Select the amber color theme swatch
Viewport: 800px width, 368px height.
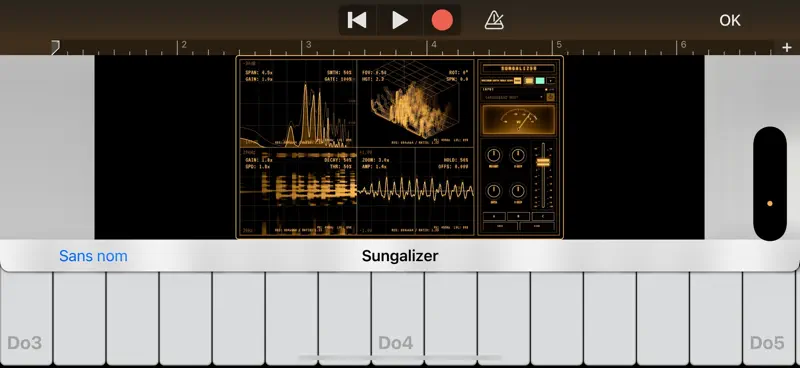529,81
